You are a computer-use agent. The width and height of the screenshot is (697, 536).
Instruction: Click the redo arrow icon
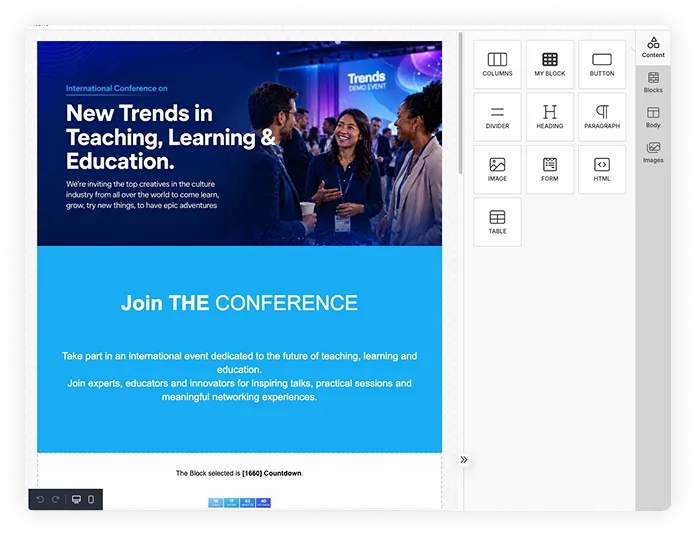(x=56, y=500)
